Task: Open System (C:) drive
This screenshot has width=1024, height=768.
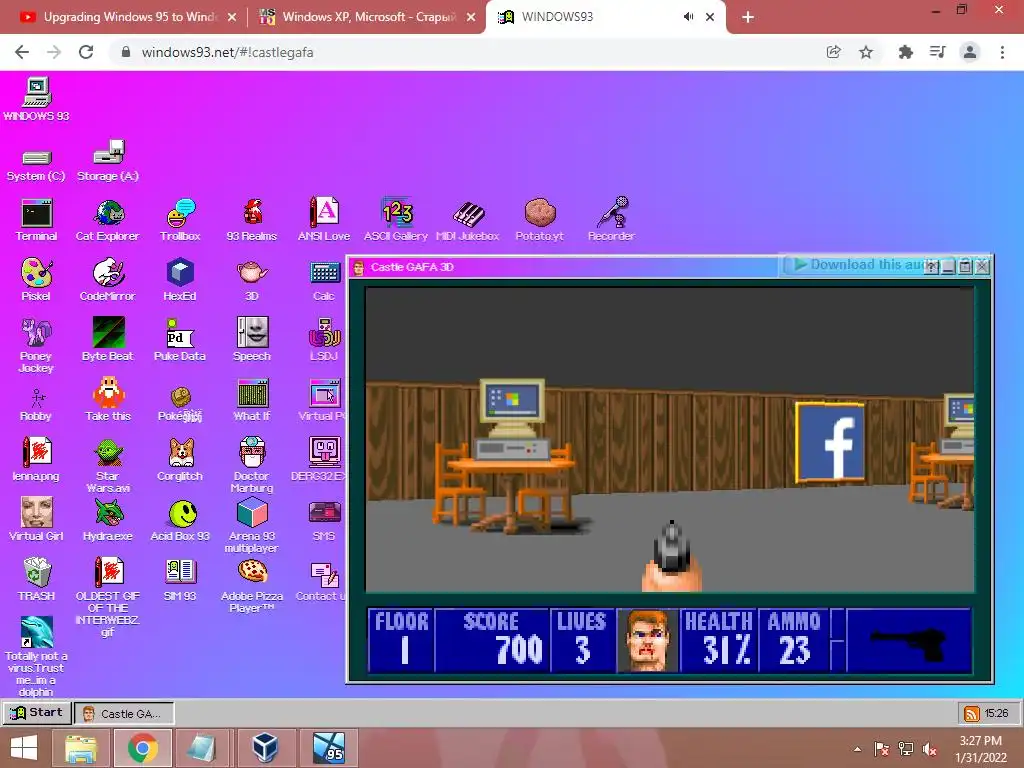Action: point(37,166)
